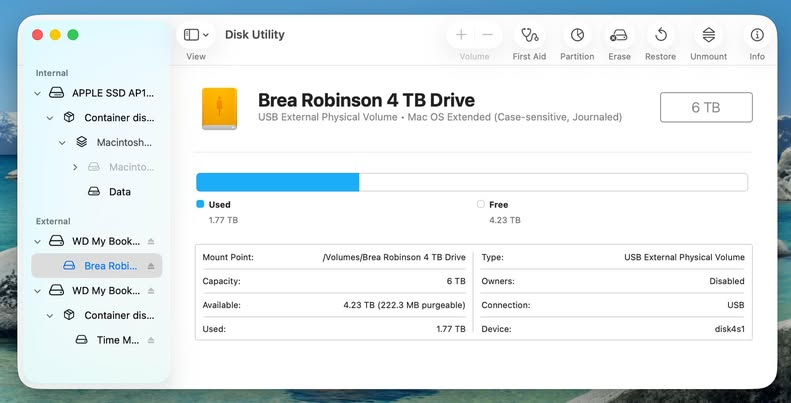Unmount the selected volume
Screen dimensions: 791x403
coord(708,36)
